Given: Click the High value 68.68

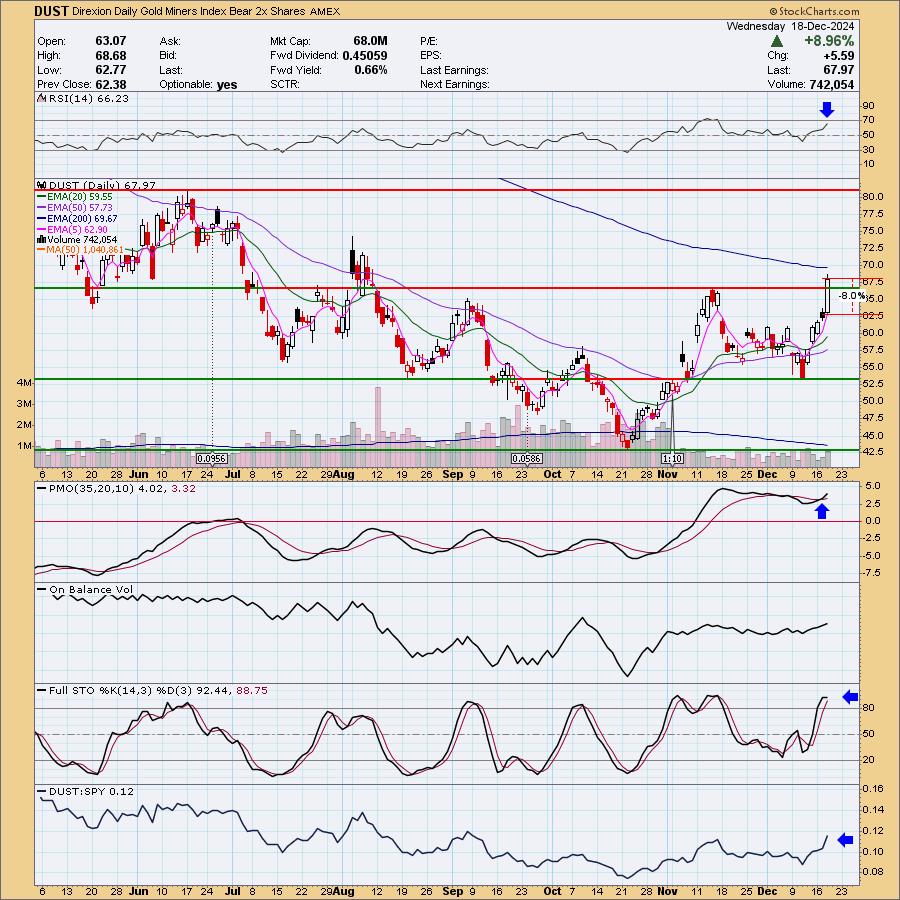Looking at the screenshot, I should click(111, 56).
